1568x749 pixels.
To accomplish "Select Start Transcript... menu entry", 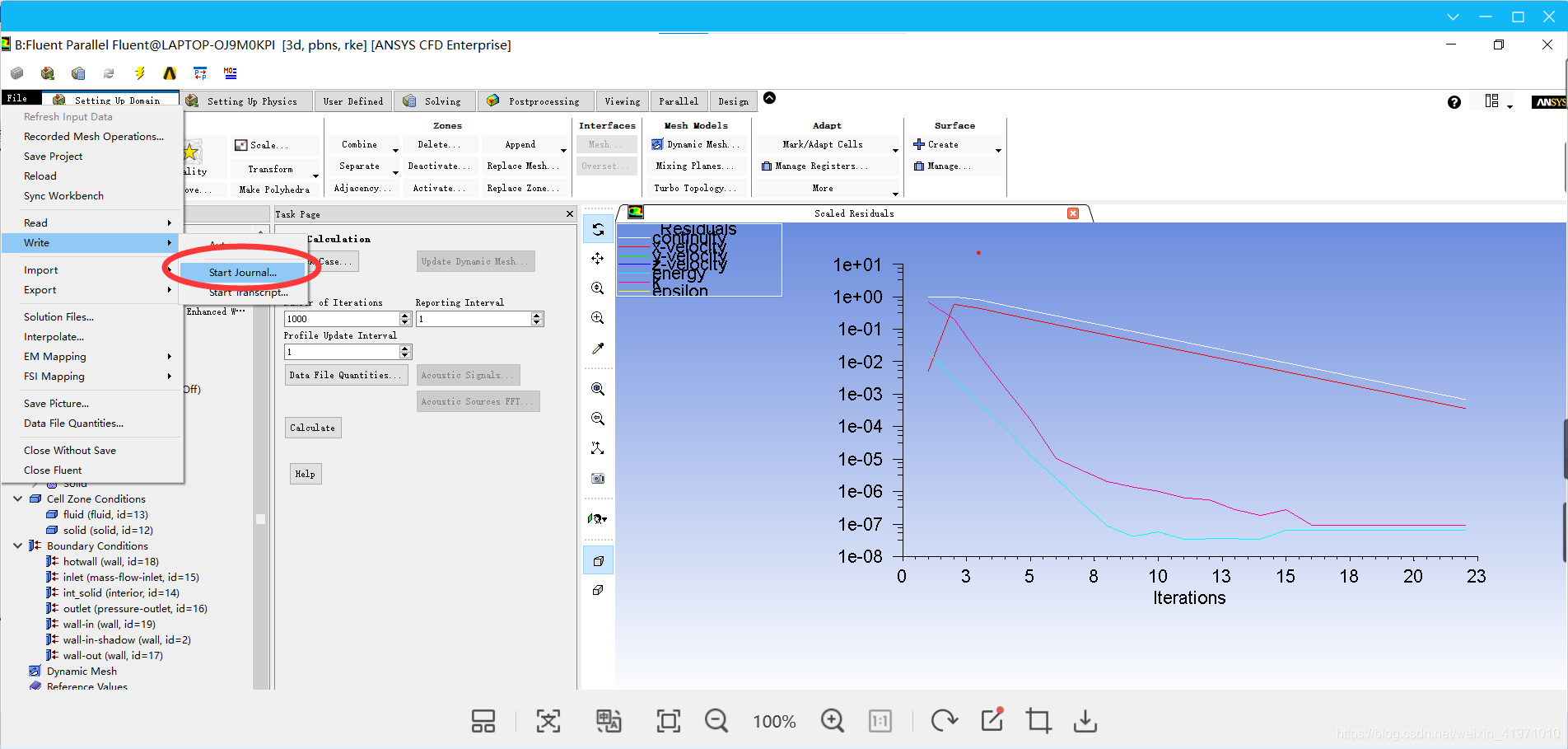I will (x=249, y=293).
